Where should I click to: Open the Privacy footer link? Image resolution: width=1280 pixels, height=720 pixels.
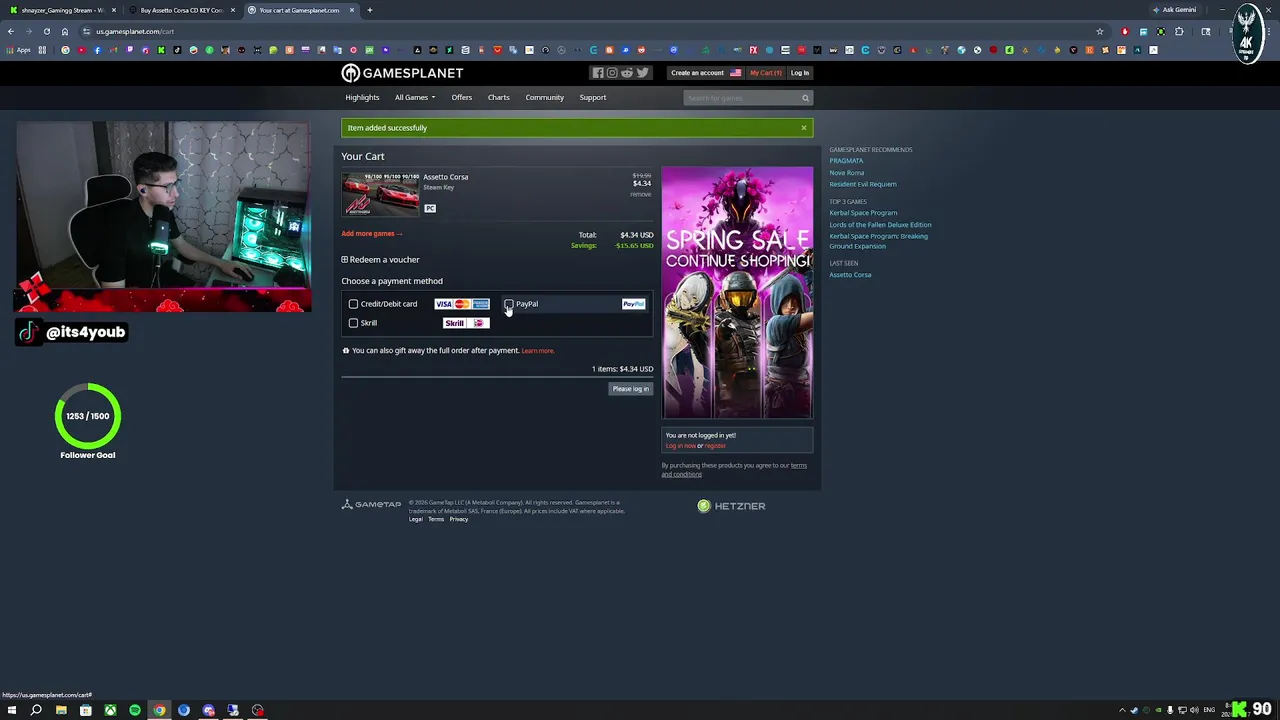click(458, 519)
